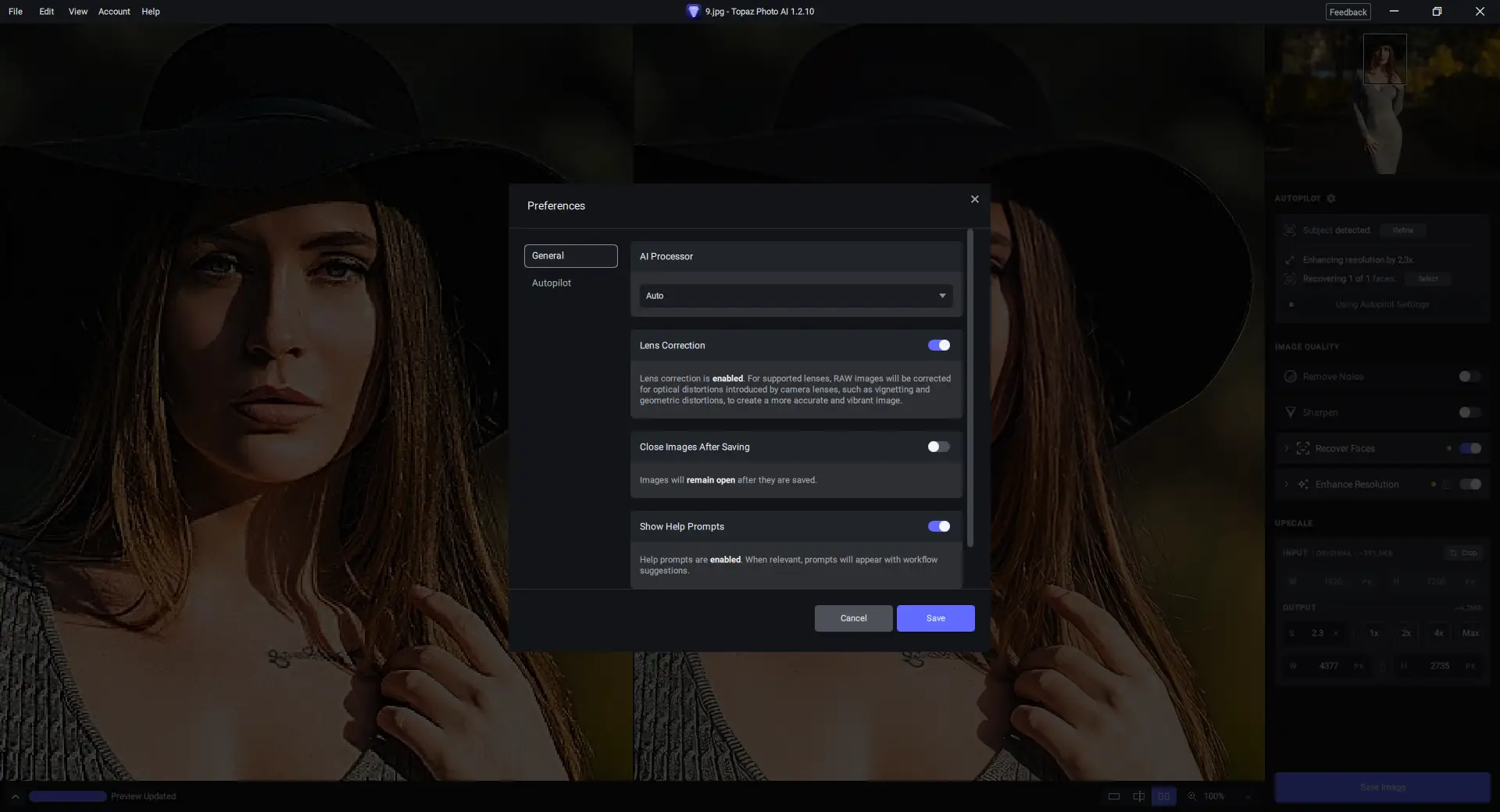Save the Preferences settings

click(935, 618)
